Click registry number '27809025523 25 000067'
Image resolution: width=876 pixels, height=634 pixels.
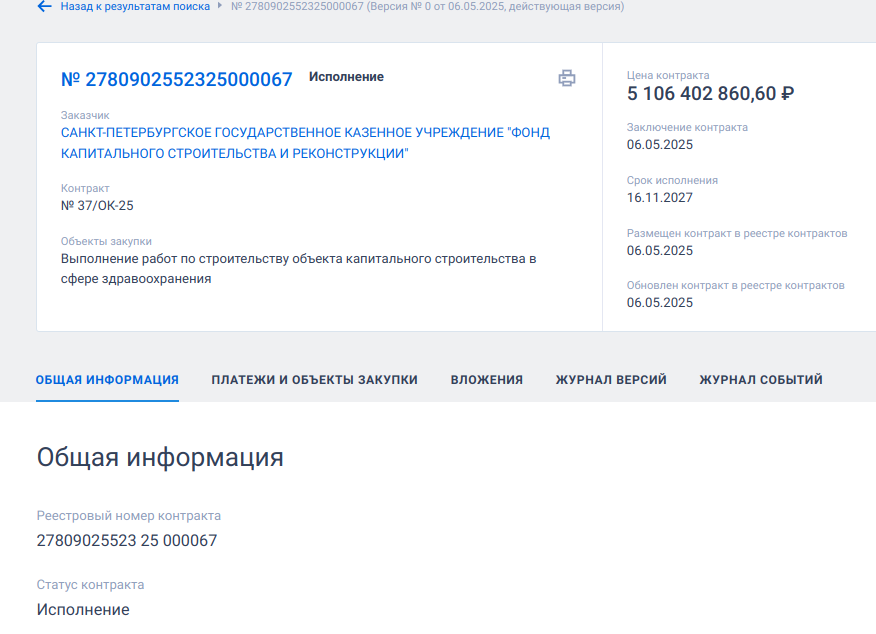tap(127, 541)
